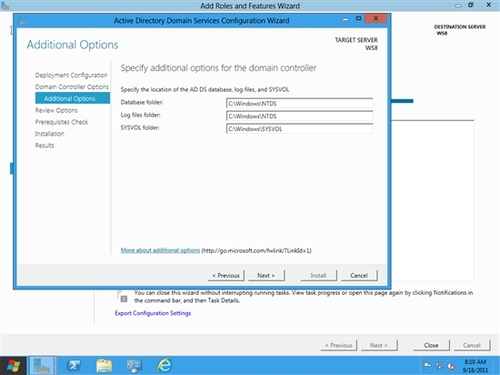Open the taskbar control panel icon

(x=134, y=366)
